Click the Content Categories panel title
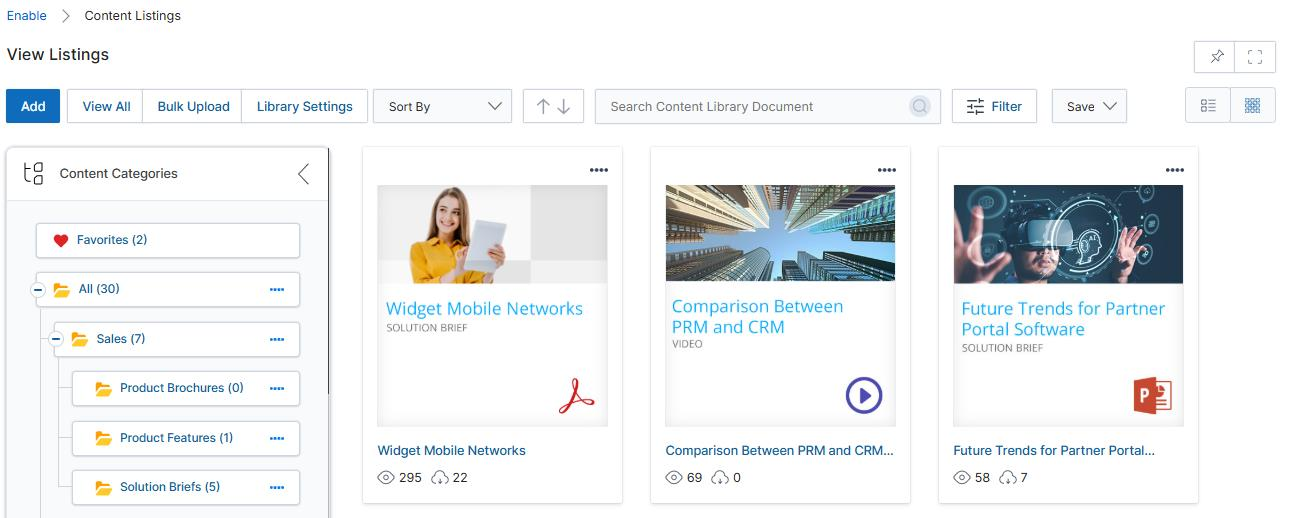Viewport: 1289px width, 518px height. (x=119, y=174)
